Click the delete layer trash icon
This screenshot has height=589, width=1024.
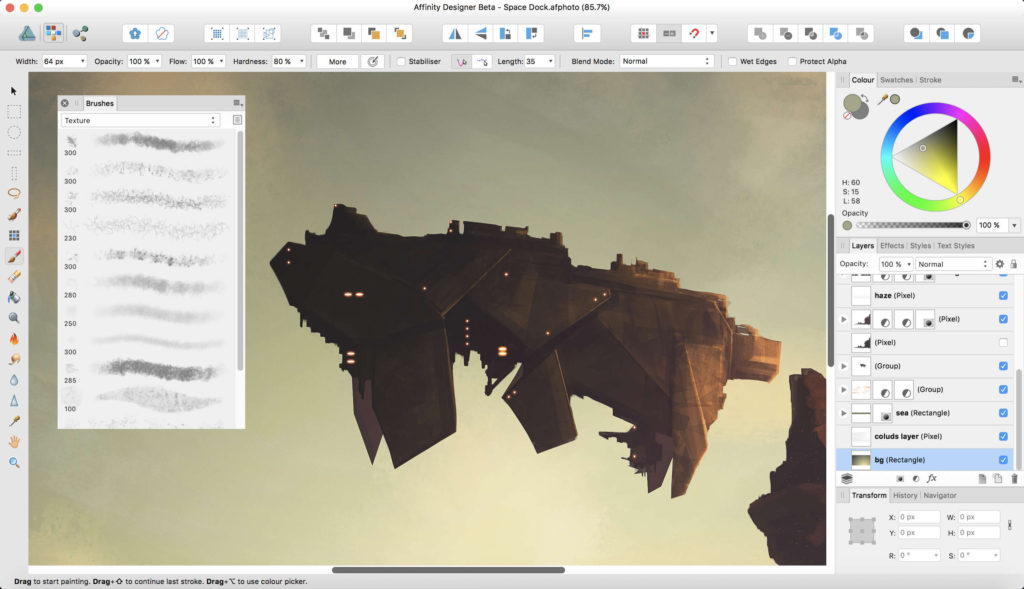[x=1014, y=479]
